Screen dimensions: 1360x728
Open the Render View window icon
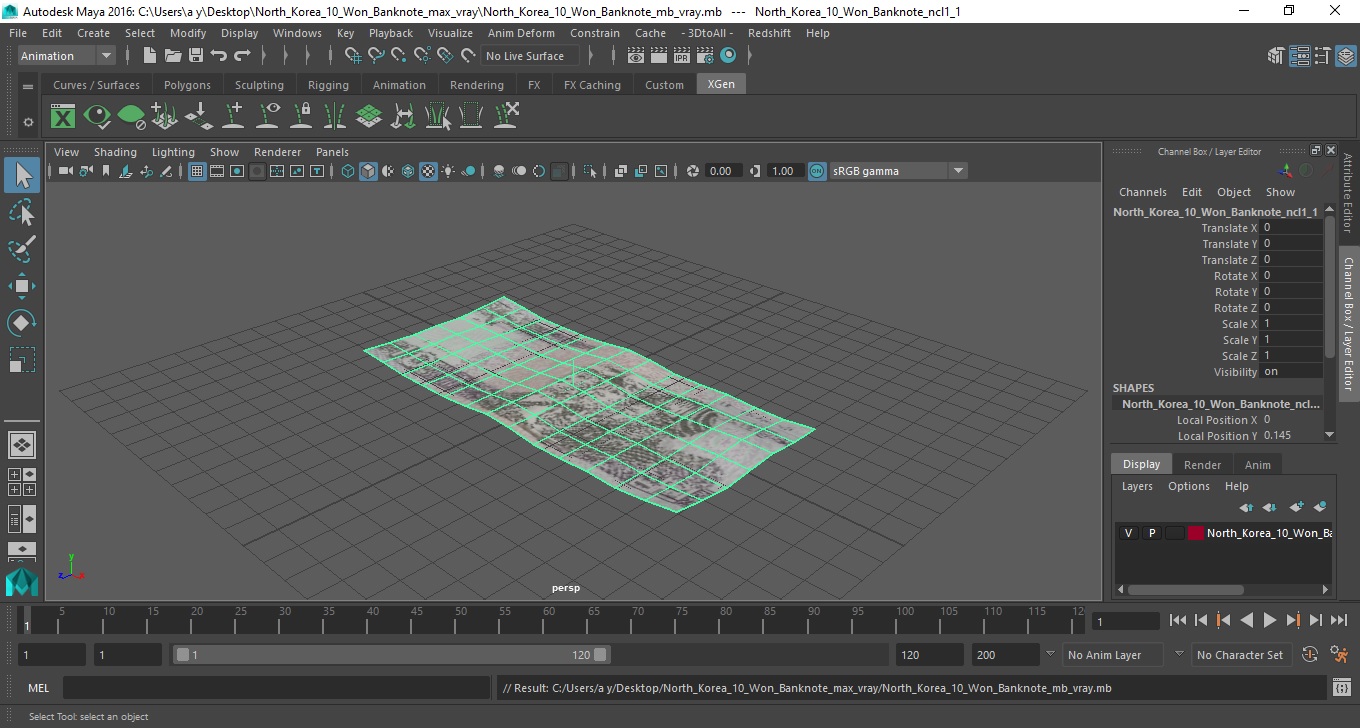(x=635, y=56)
